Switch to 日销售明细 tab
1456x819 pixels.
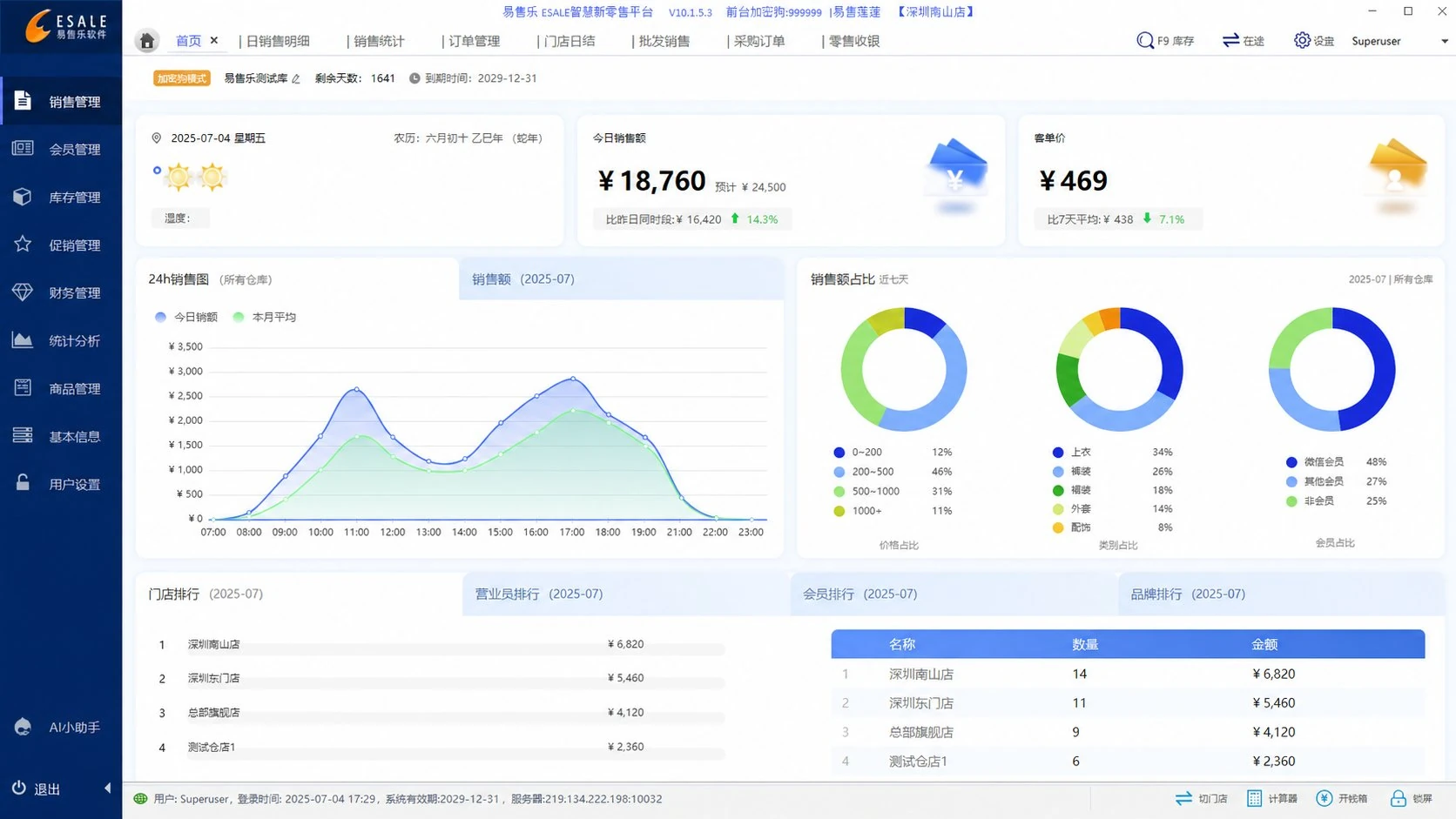click(x=278, y=41)
